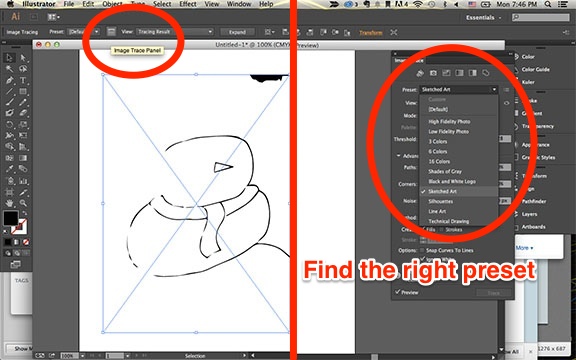
Task: Select the Column Graph tool
Action: 23,181
